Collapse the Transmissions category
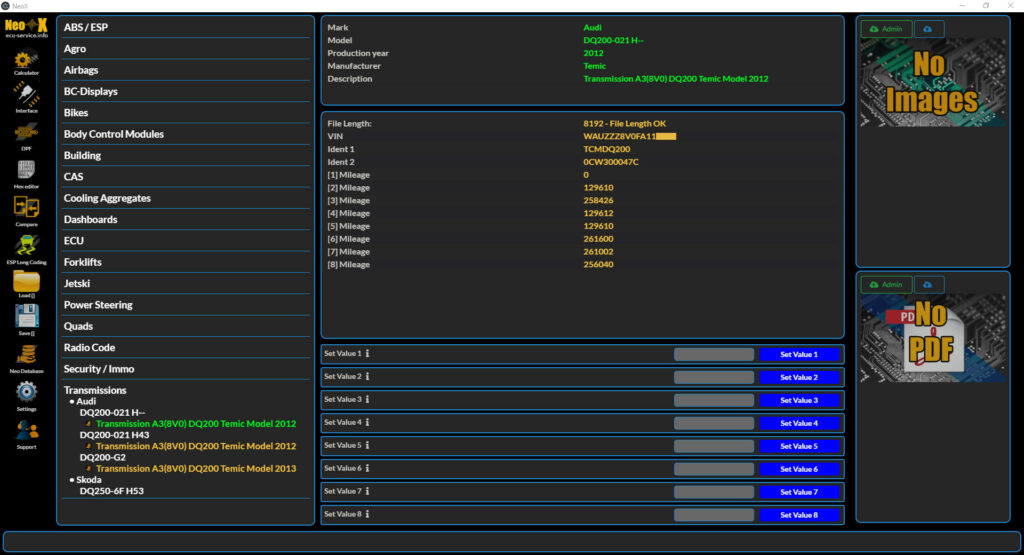This screenshot has width=1024, height=555. point(95,390)
